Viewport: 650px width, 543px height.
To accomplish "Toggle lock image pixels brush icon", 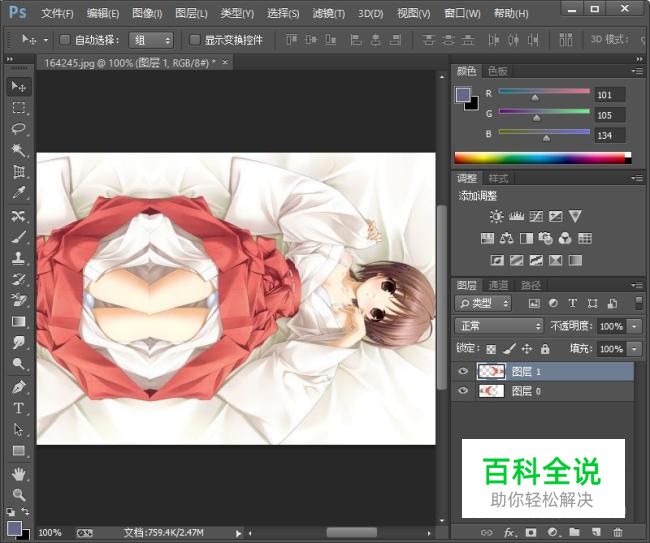I will point(509,349).
